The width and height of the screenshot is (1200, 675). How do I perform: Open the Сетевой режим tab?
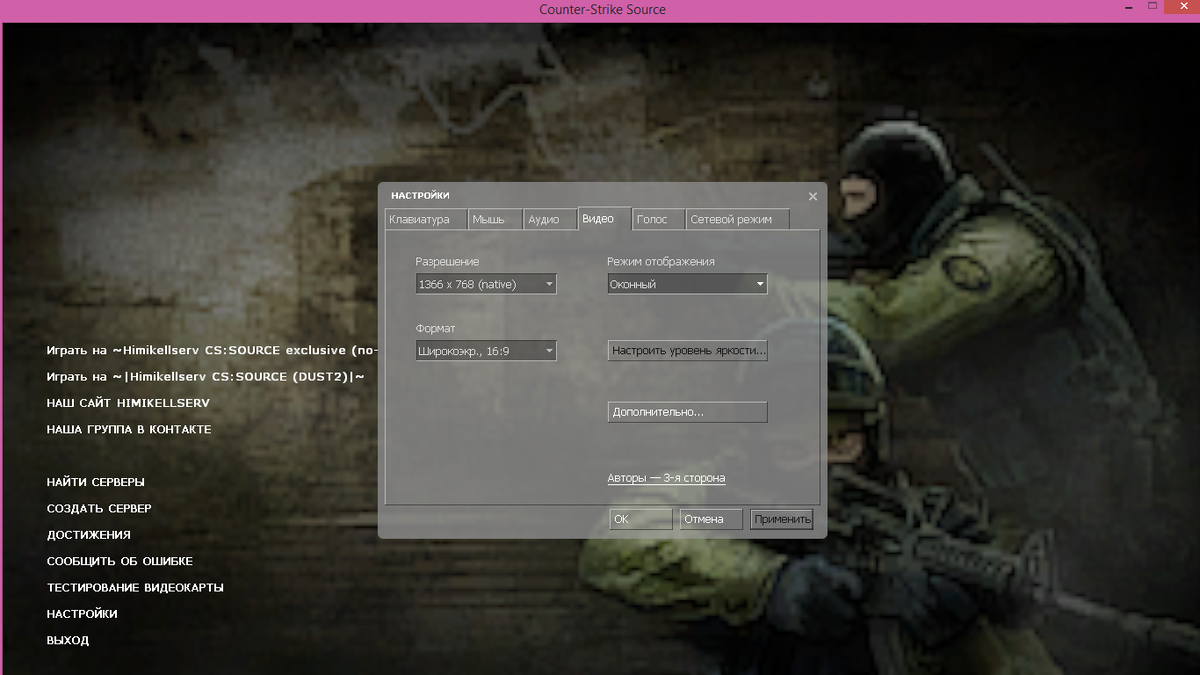738,219
